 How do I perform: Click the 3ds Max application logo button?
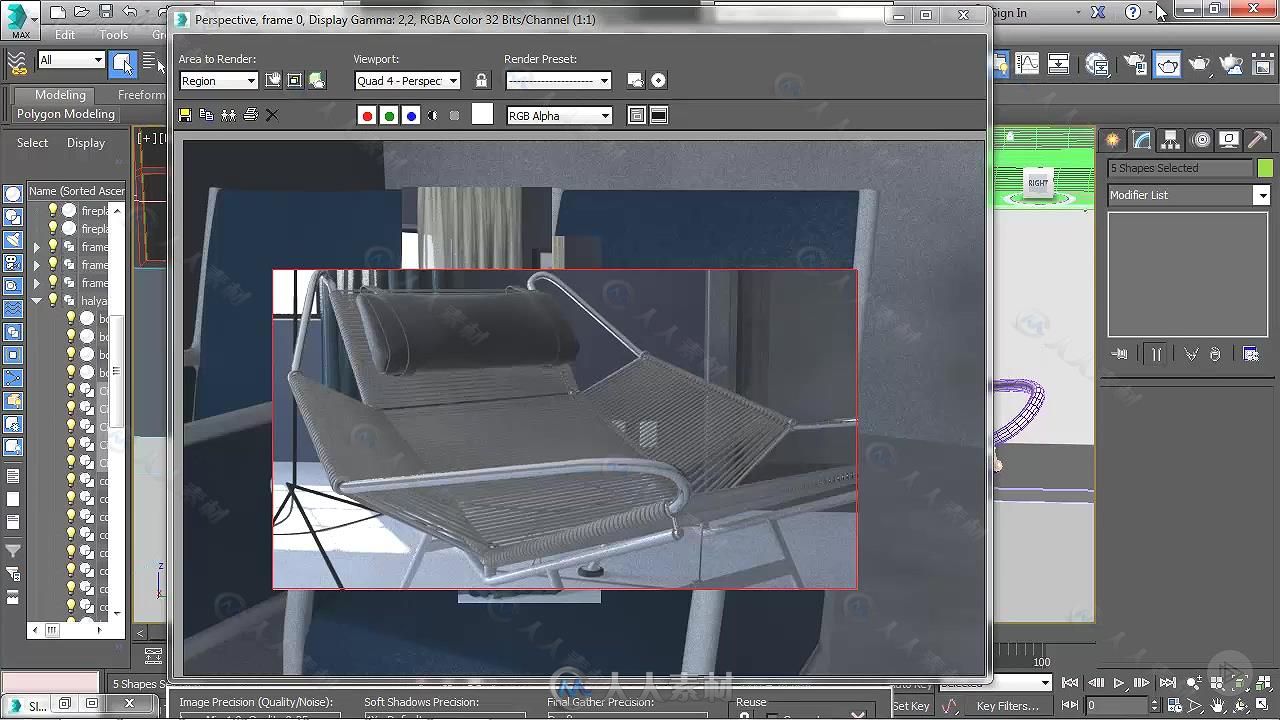point(20,20)
